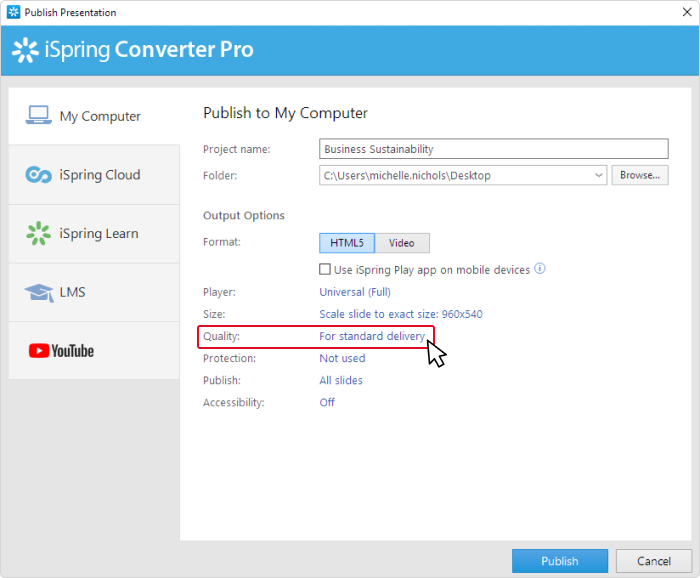Select the My Computer laptop icon
Image resolution: width=700 pixels, height=578 pixels.
[38, 115]
